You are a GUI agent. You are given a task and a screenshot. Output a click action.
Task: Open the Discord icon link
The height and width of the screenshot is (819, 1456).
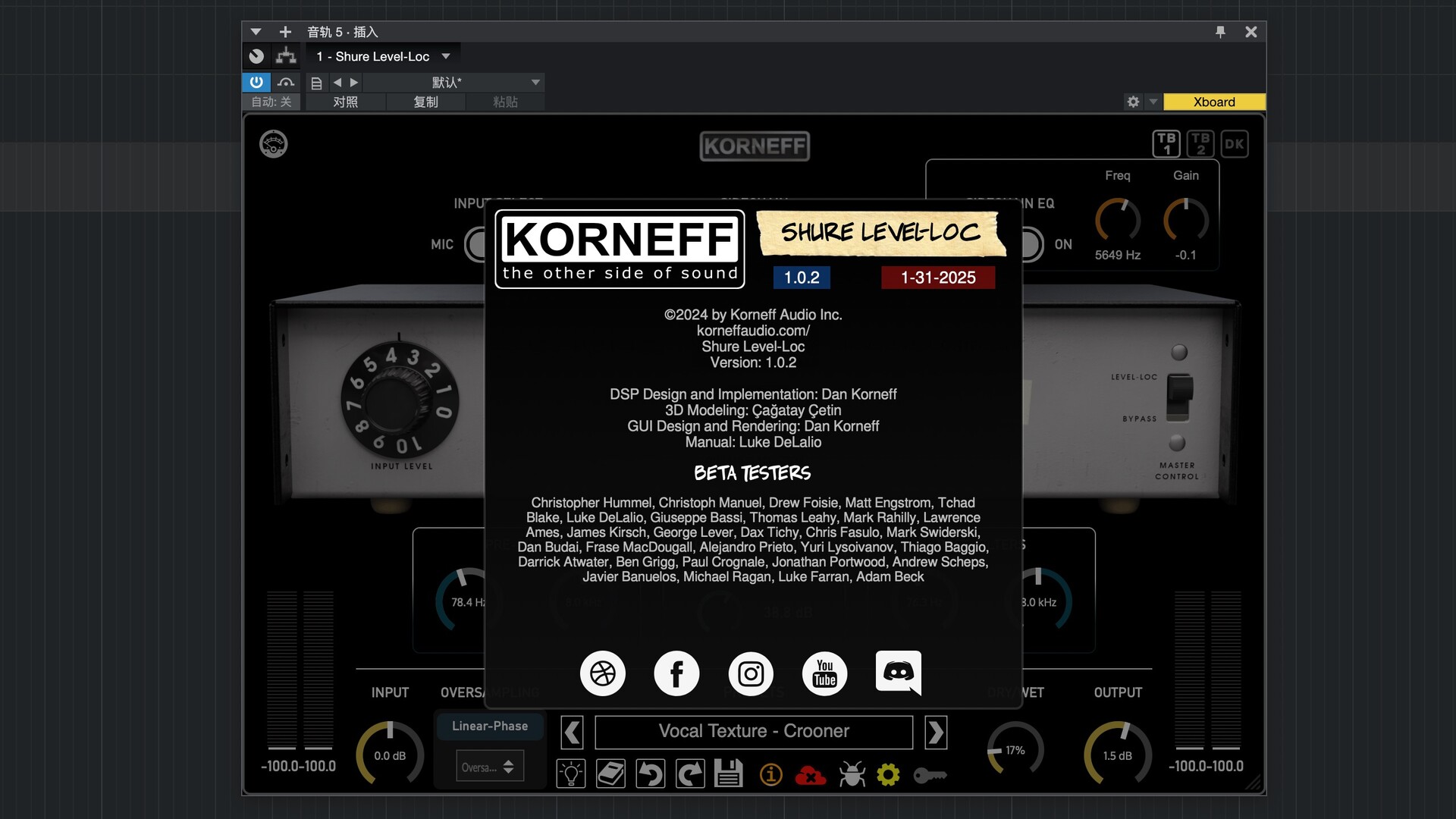click(898, 673)
